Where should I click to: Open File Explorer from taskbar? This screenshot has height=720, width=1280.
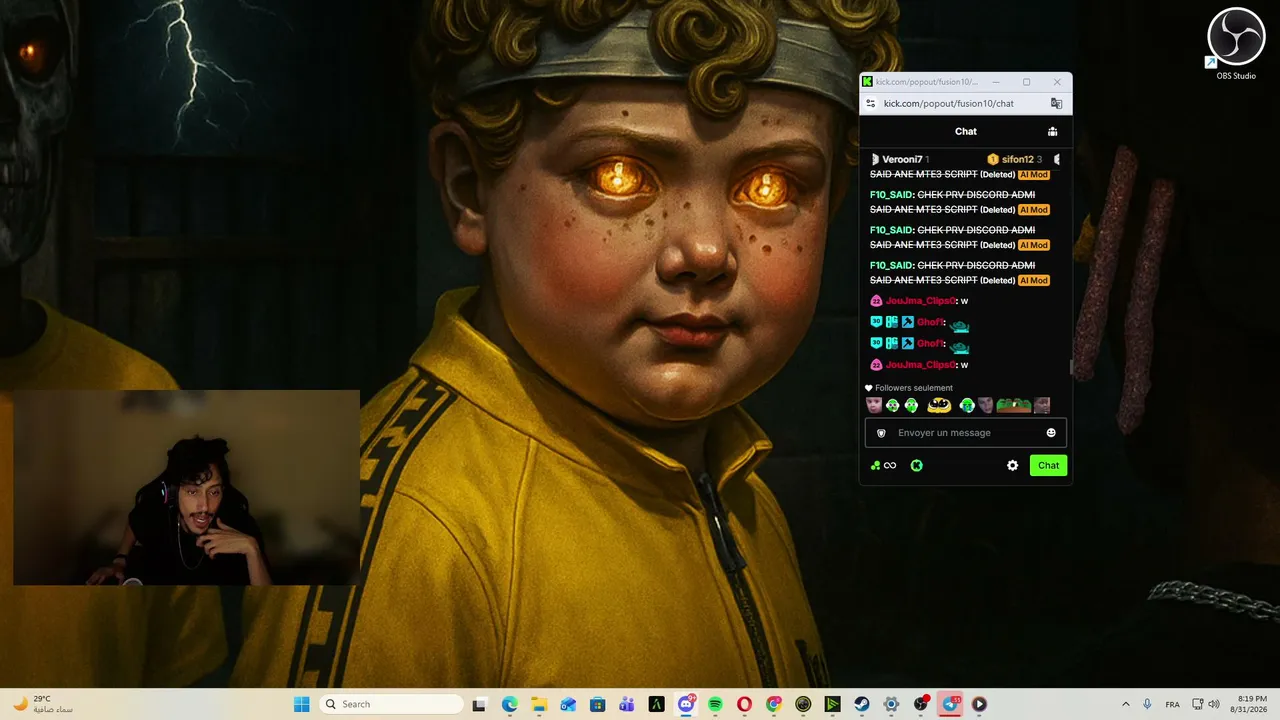pos(538,704)
